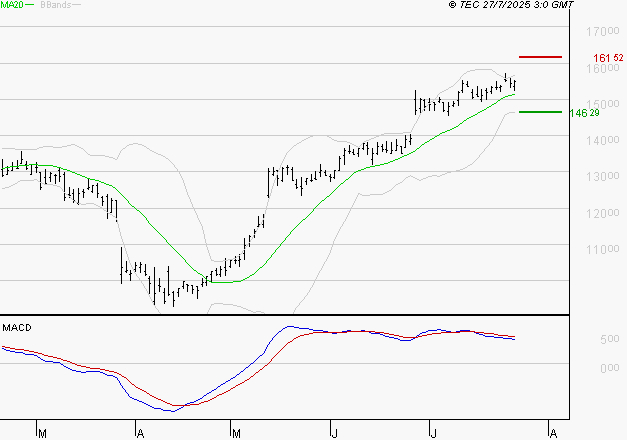The image size is (627, 440).
Task: Click the BBands legend label
Action: pos(55,6)
